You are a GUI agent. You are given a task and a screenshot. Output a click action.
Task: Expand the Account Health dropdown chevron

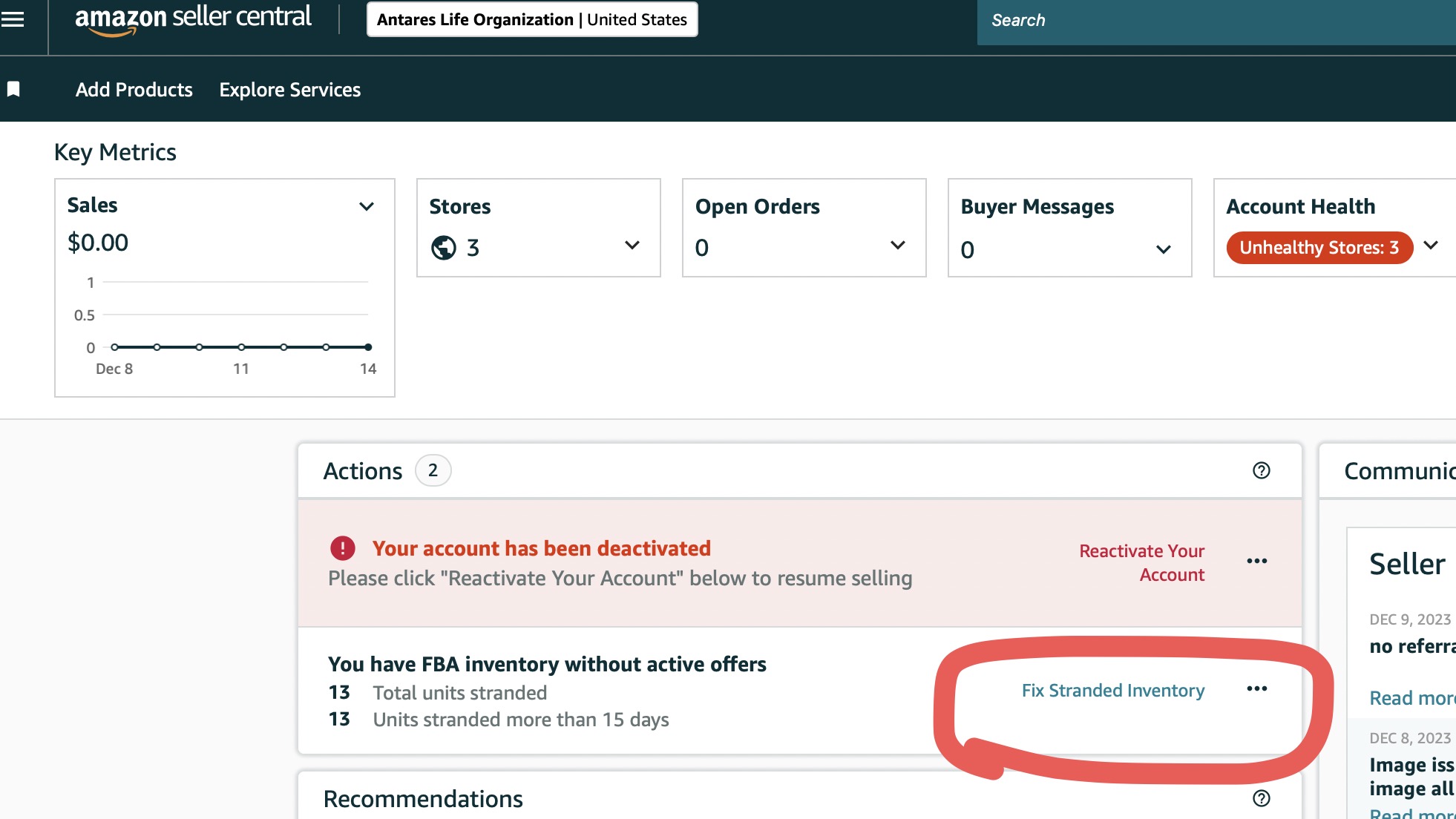[1432, 246]
